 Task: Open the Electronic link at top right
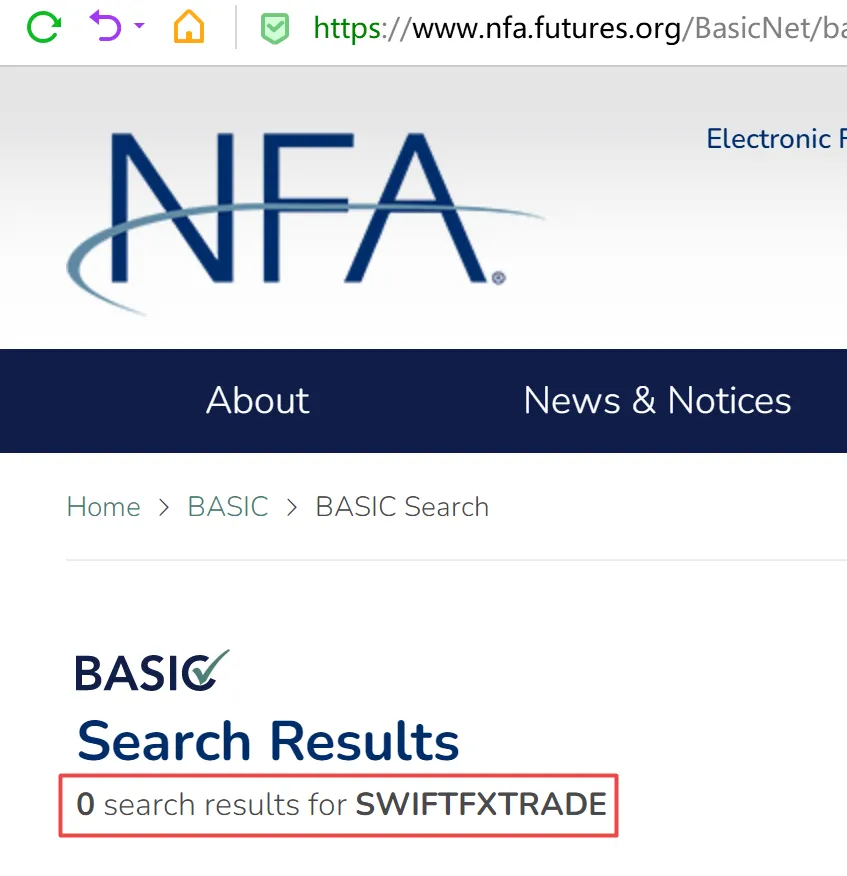click(x=776, y=139)
